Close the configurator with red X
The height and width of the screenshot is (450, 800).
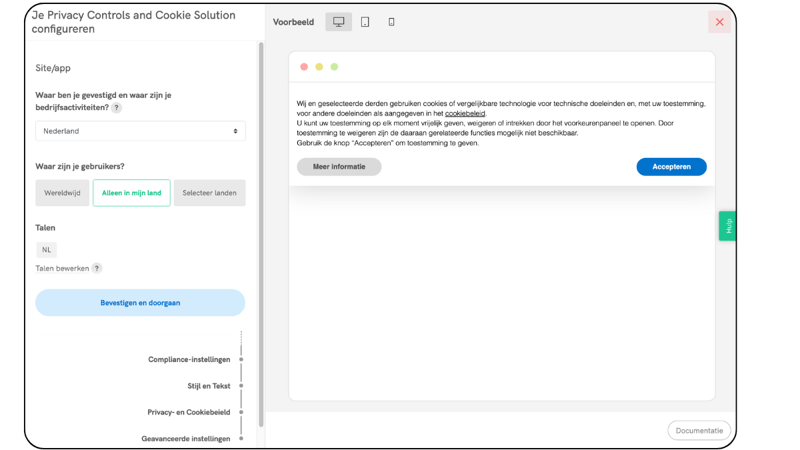tap(719, 22)
